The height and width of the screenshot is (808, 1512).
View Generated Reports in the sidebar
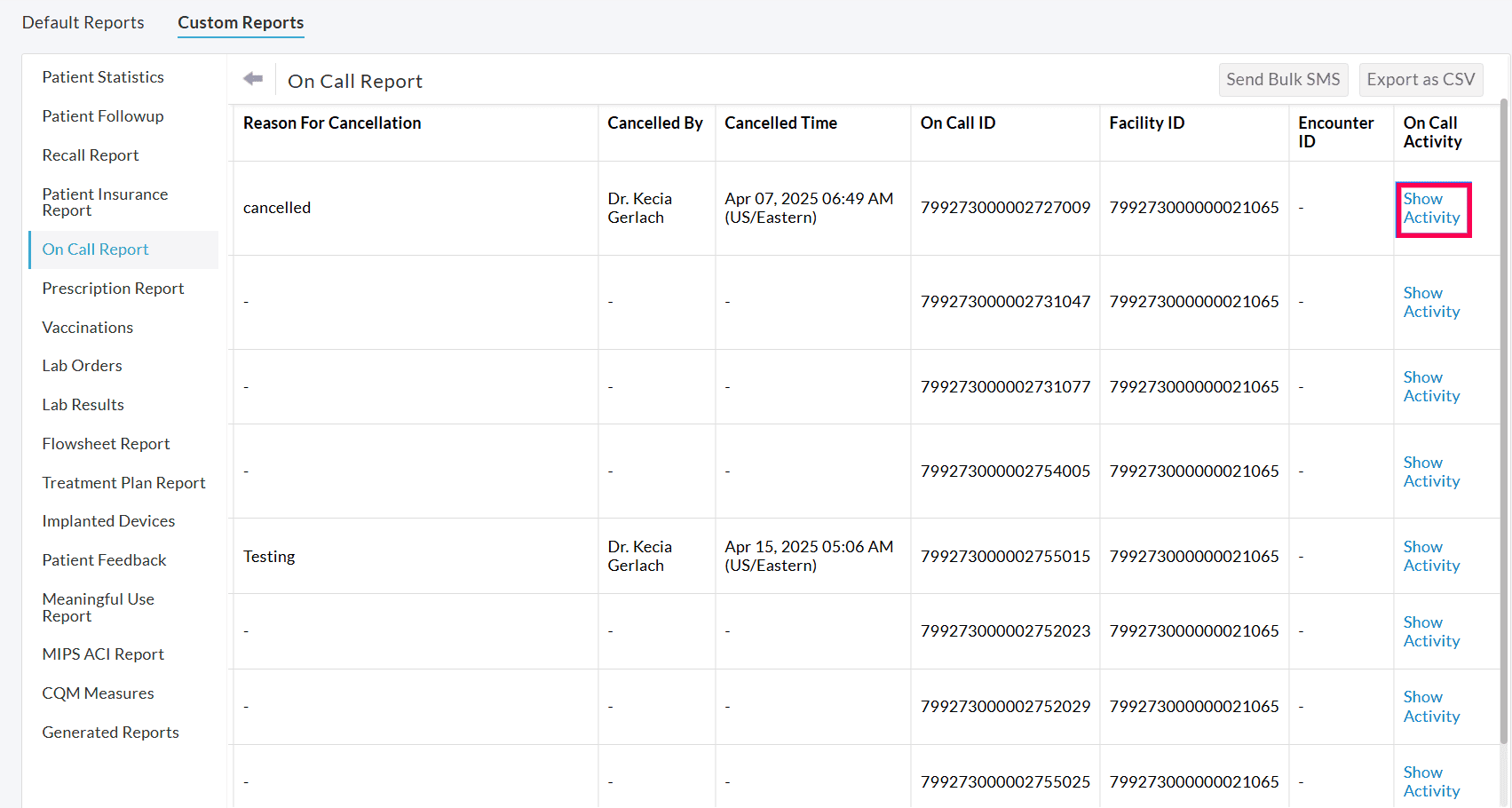pos(110,732)
